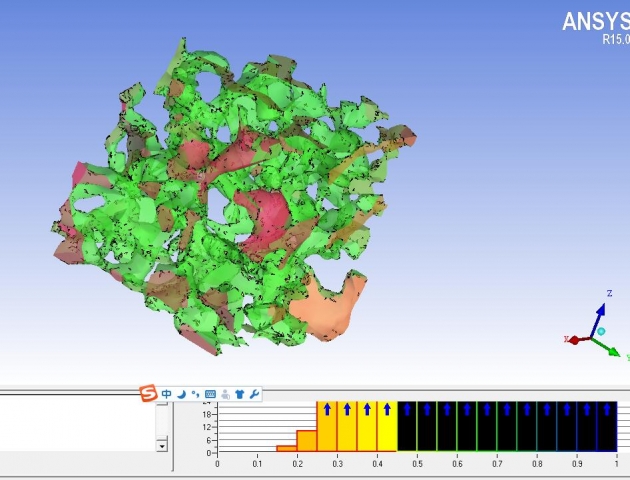Click the red X axis on triad
This screenshot has width=630, height=480.
pos(573,340)
